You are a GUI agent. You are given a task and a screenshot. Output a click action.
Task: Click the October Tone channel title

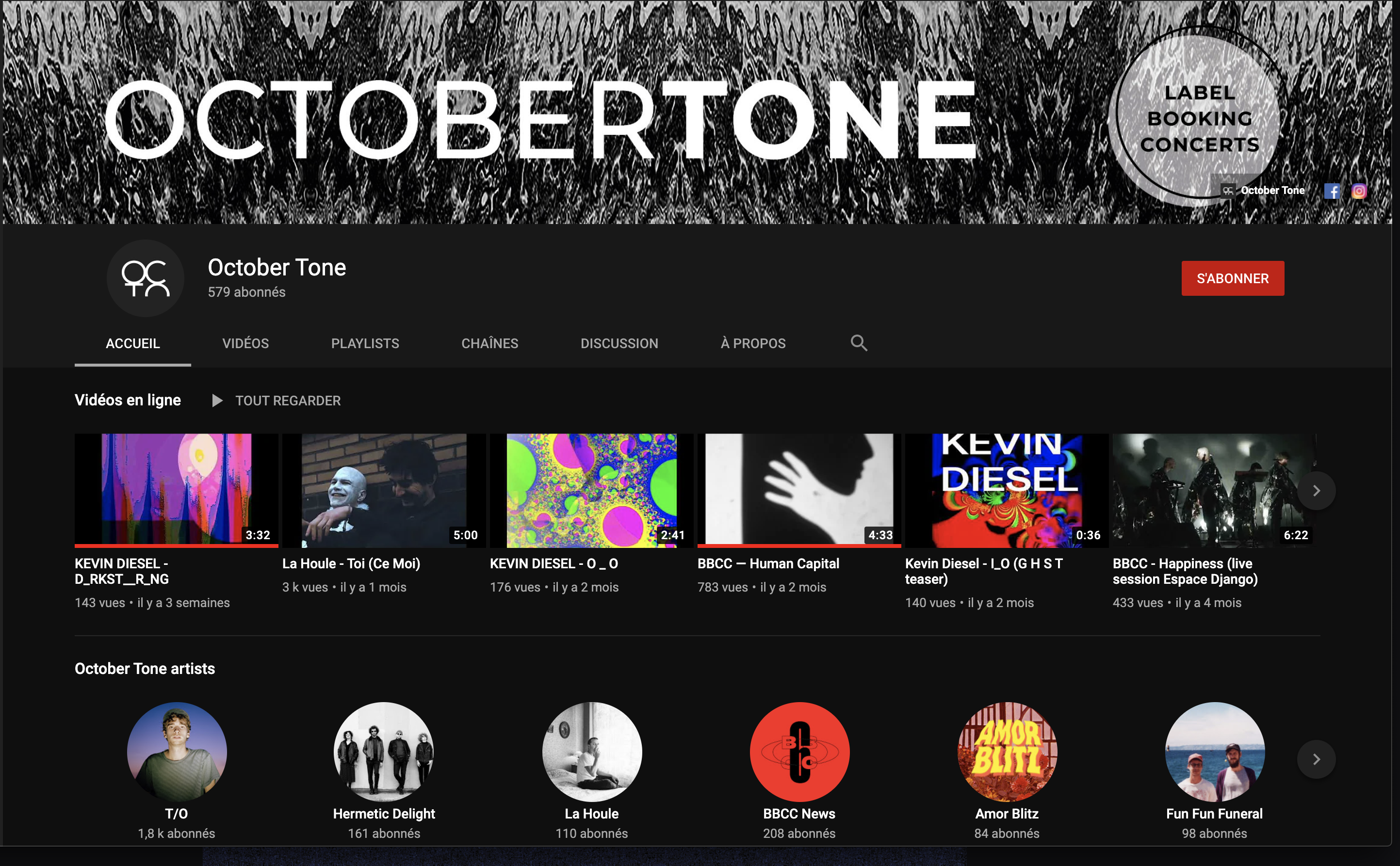(277, 268)
